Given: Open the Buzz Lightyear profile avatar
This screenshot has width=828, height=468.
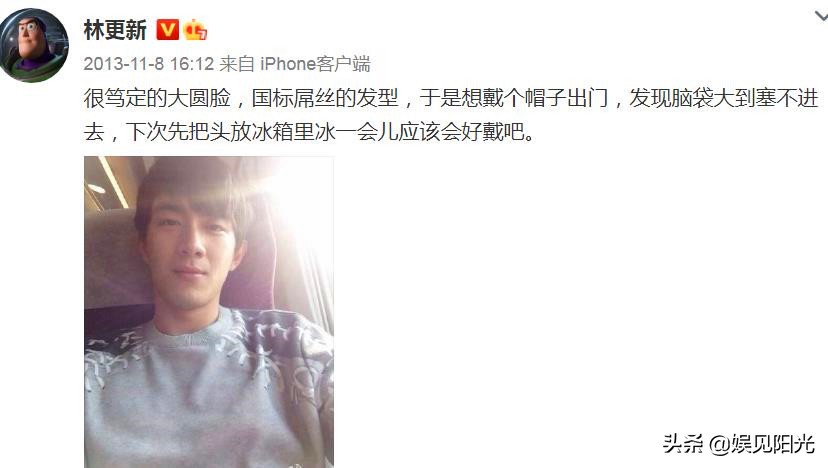Looking at the screenshot, I should tap(34, 45).
